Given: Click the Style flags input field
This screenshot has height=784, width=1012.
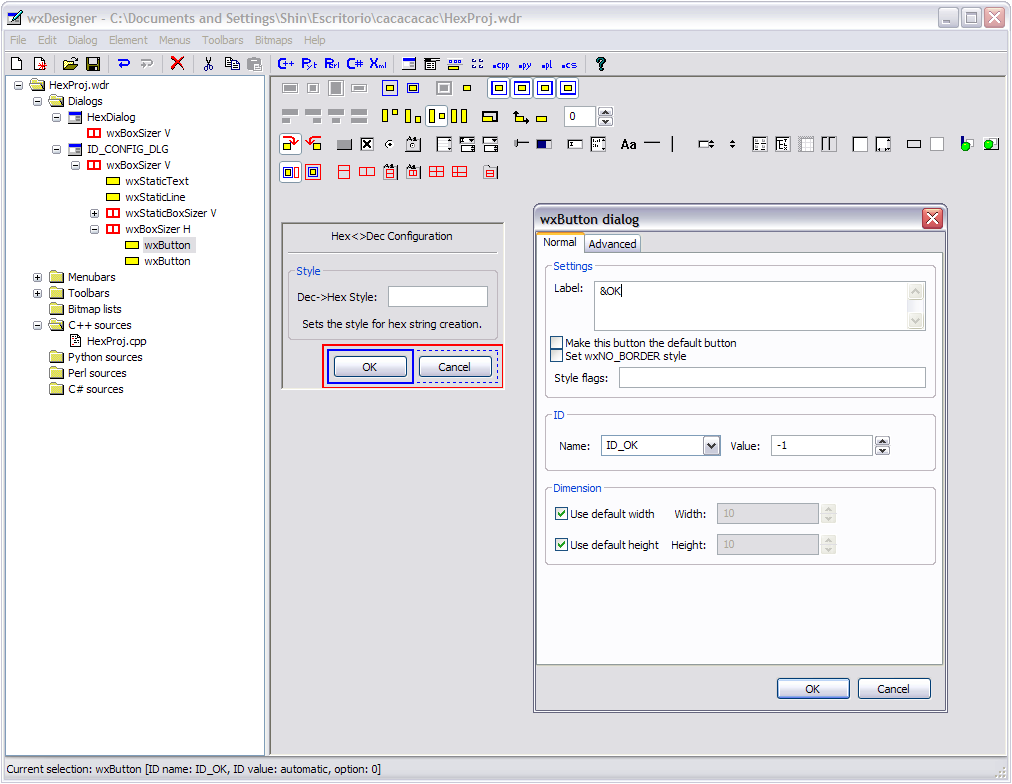Looking at the screenshot, I should tap(771, 378).
